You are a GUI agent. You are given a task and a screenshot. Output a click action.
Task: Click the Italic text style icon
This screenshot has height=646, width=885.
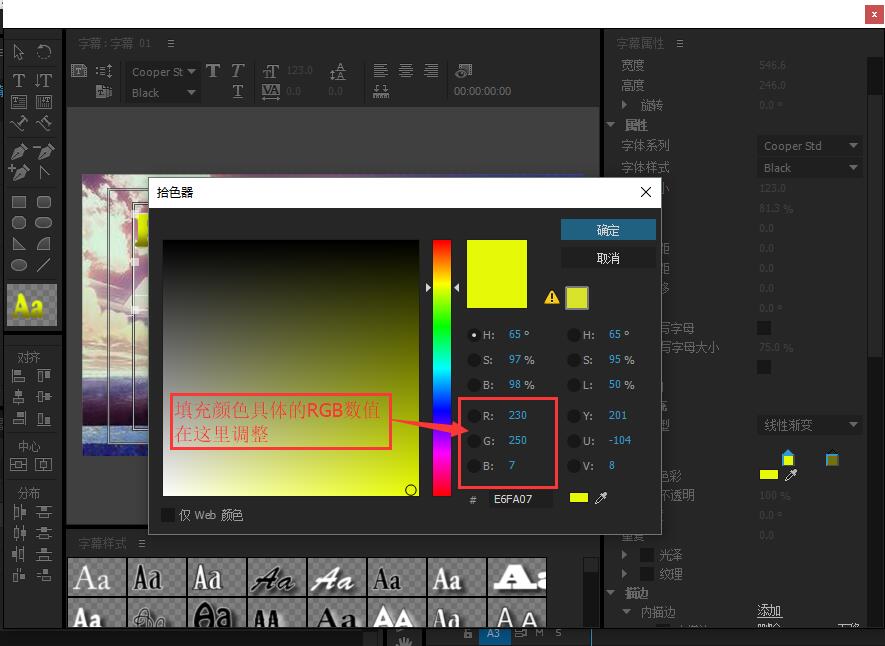[x=238, y=71]
